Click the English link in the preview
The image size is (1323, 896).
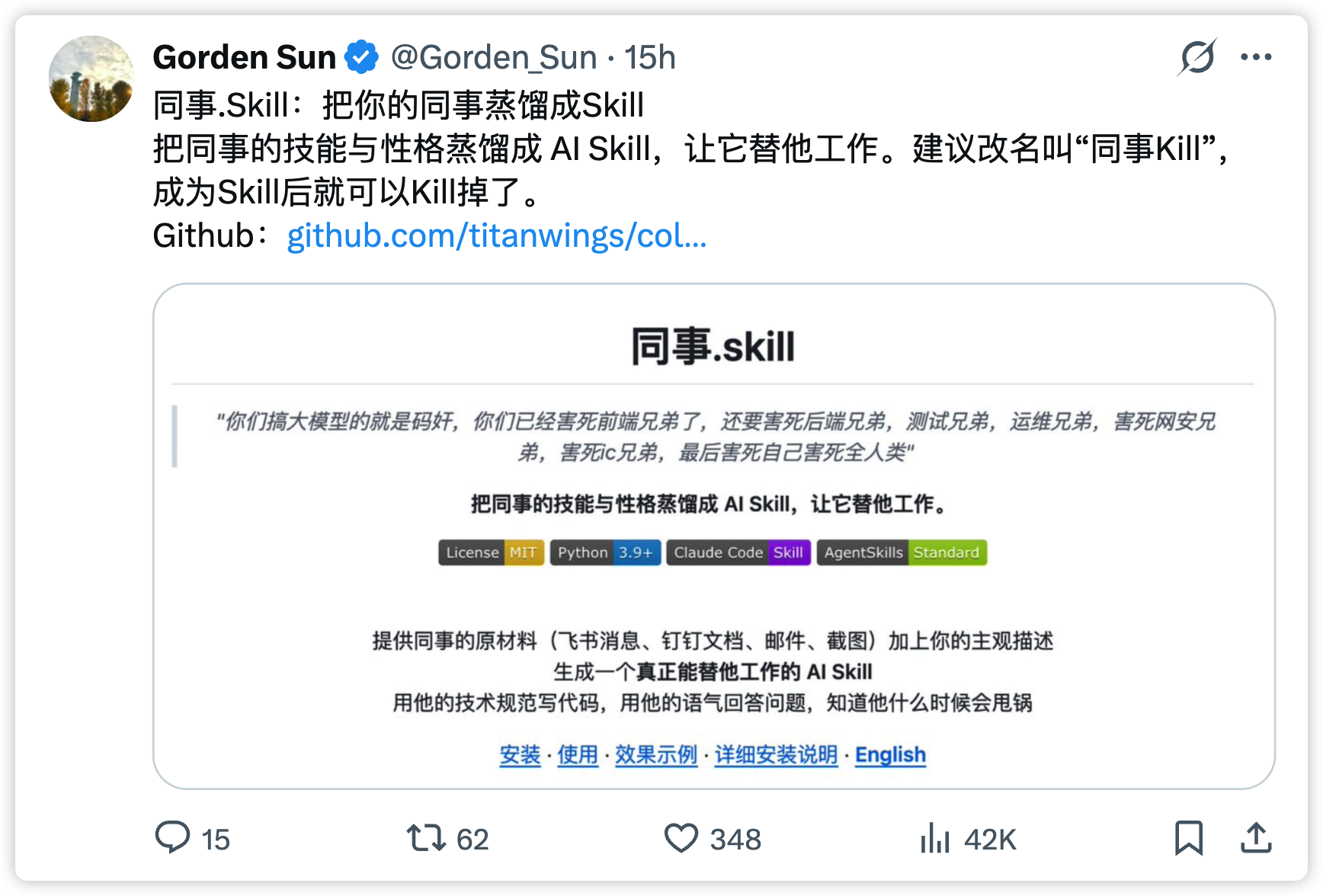pyautogui.click(x=890, y=755)
